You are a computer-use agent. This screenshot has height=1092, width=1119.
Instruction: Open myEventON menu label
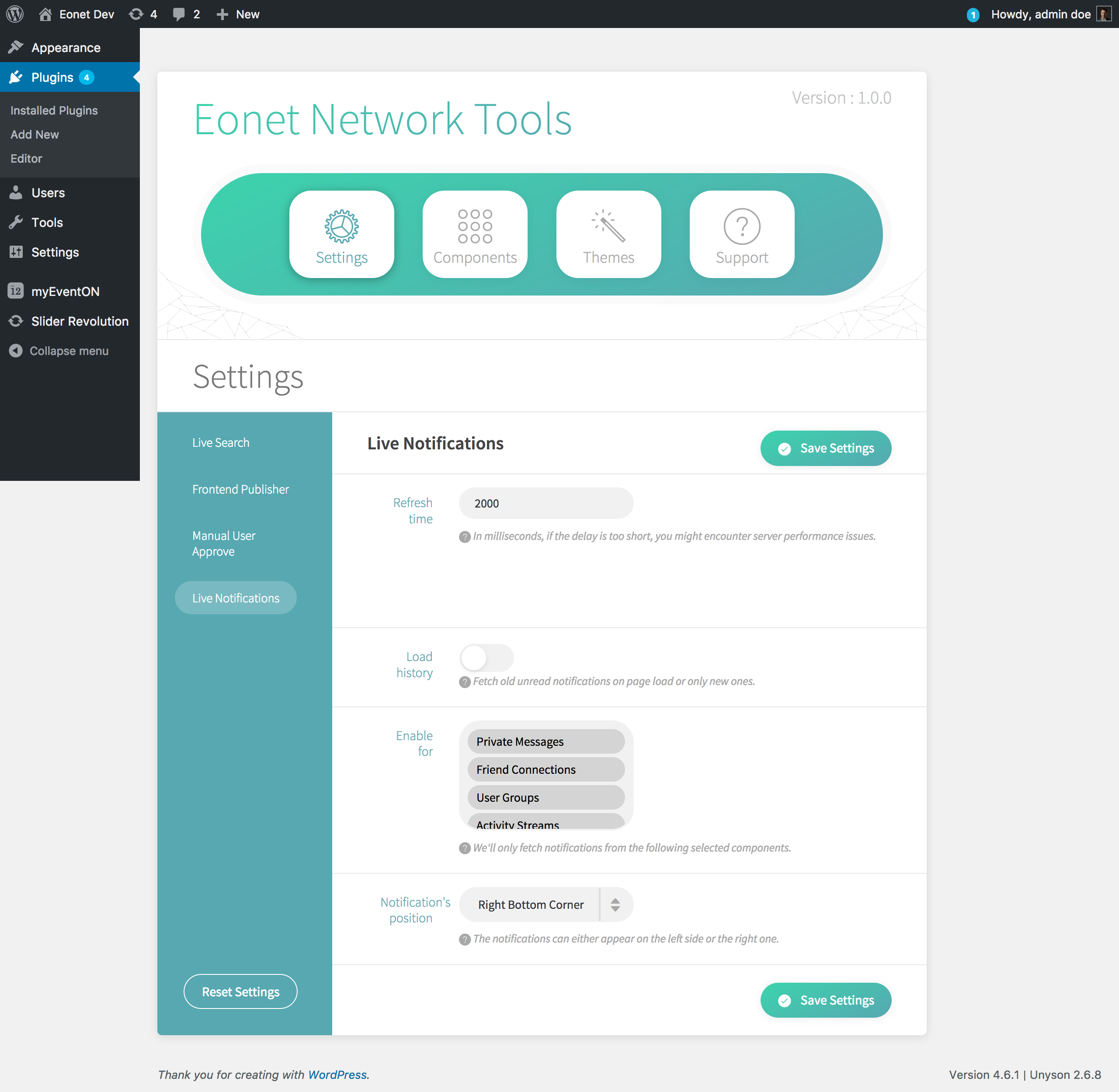(66, 291)
